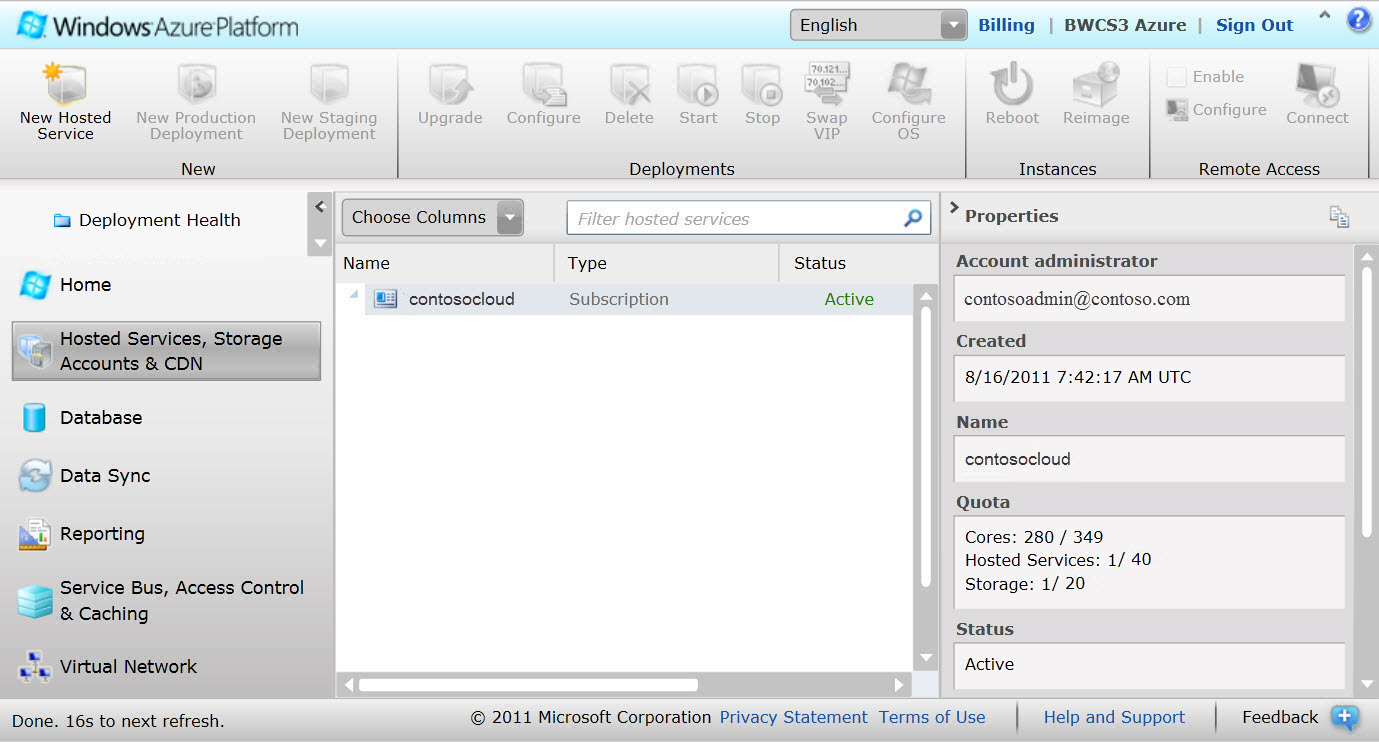Click the Cores: 280 / 349 quota text
This screenshot has height=742, width=1379.
point(1034,537)
